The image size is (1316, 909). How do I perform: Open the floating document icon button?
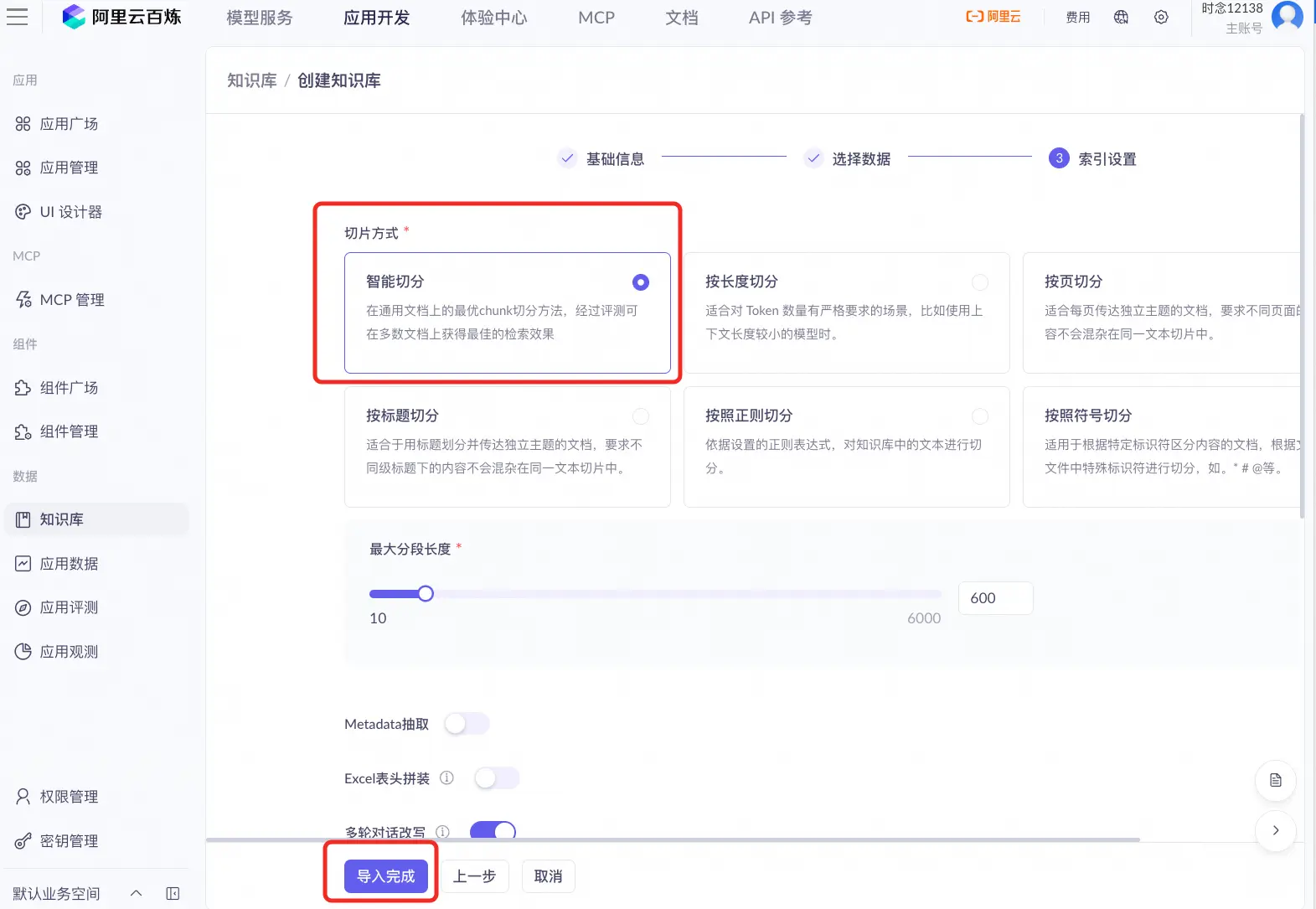coord(1276,780)
